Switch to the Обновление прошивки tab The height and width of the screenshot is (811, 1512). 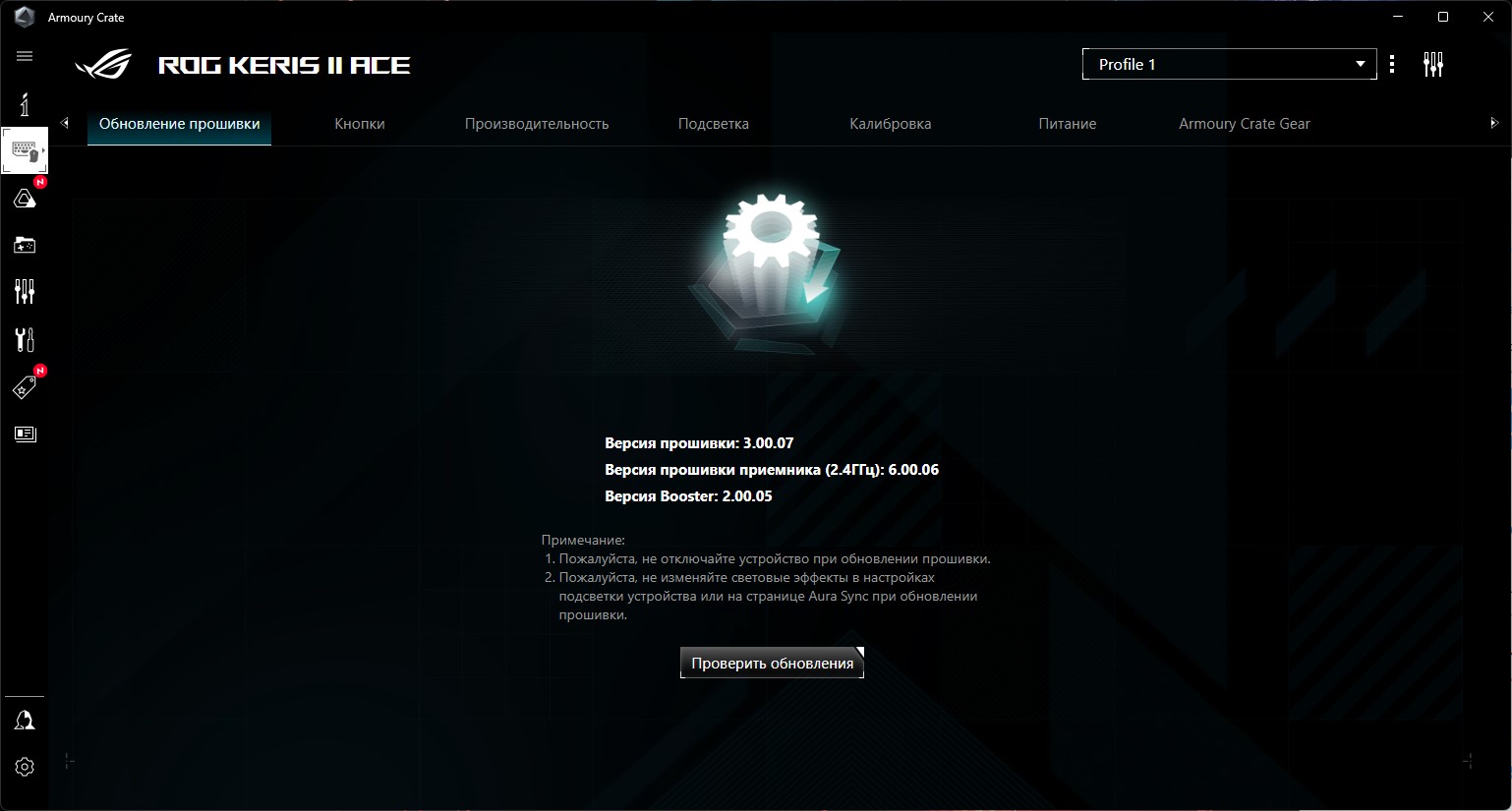[179, 124]
